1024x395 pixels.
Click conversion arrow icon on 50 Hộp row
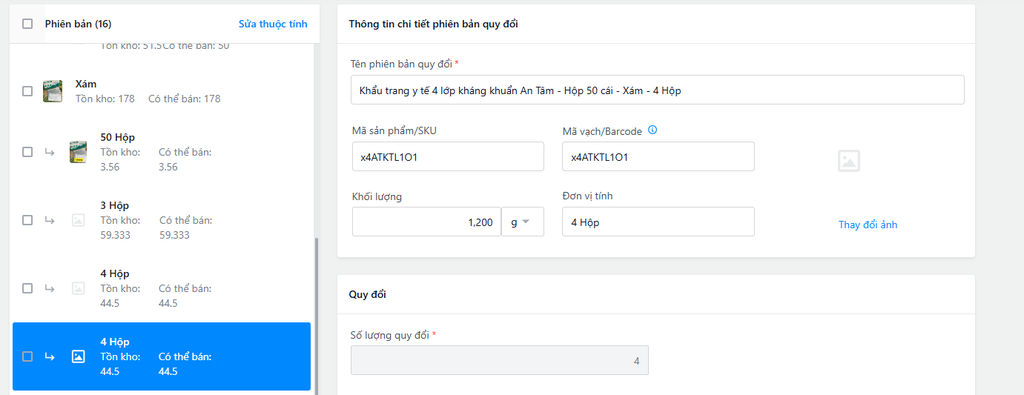click(x=49, y=151)
